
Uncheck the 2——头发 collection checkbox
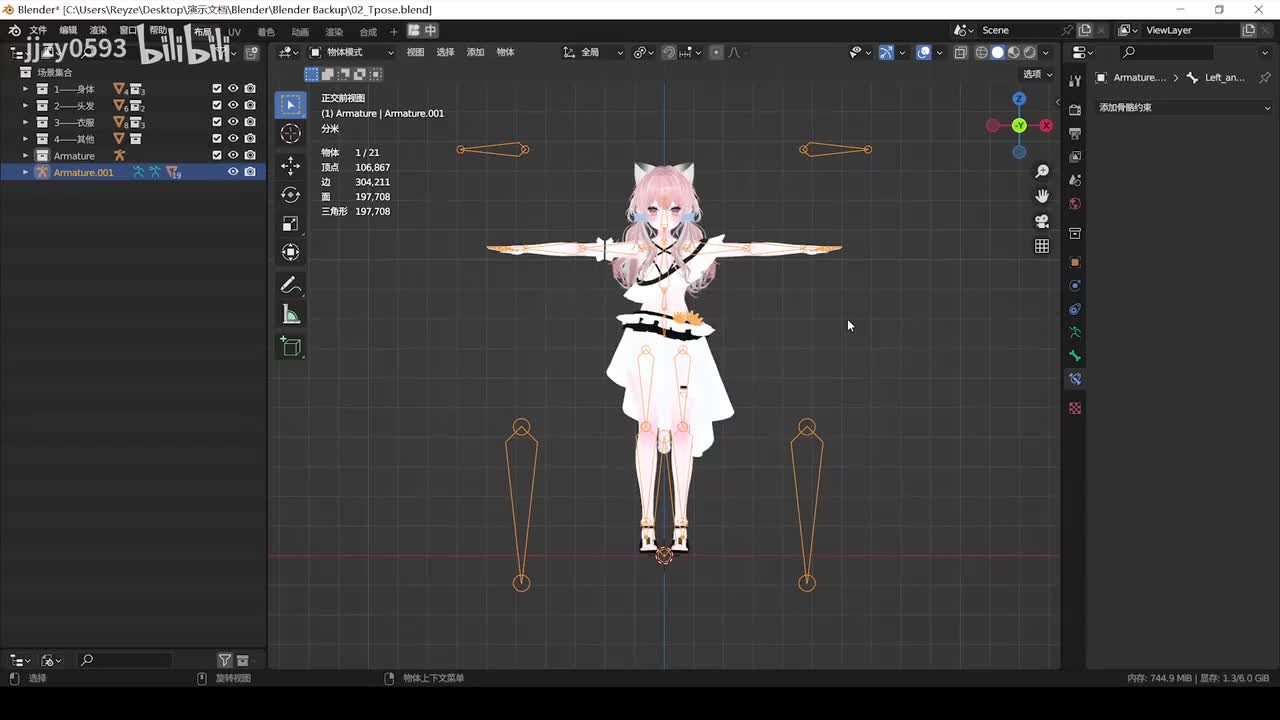point(217,105)
